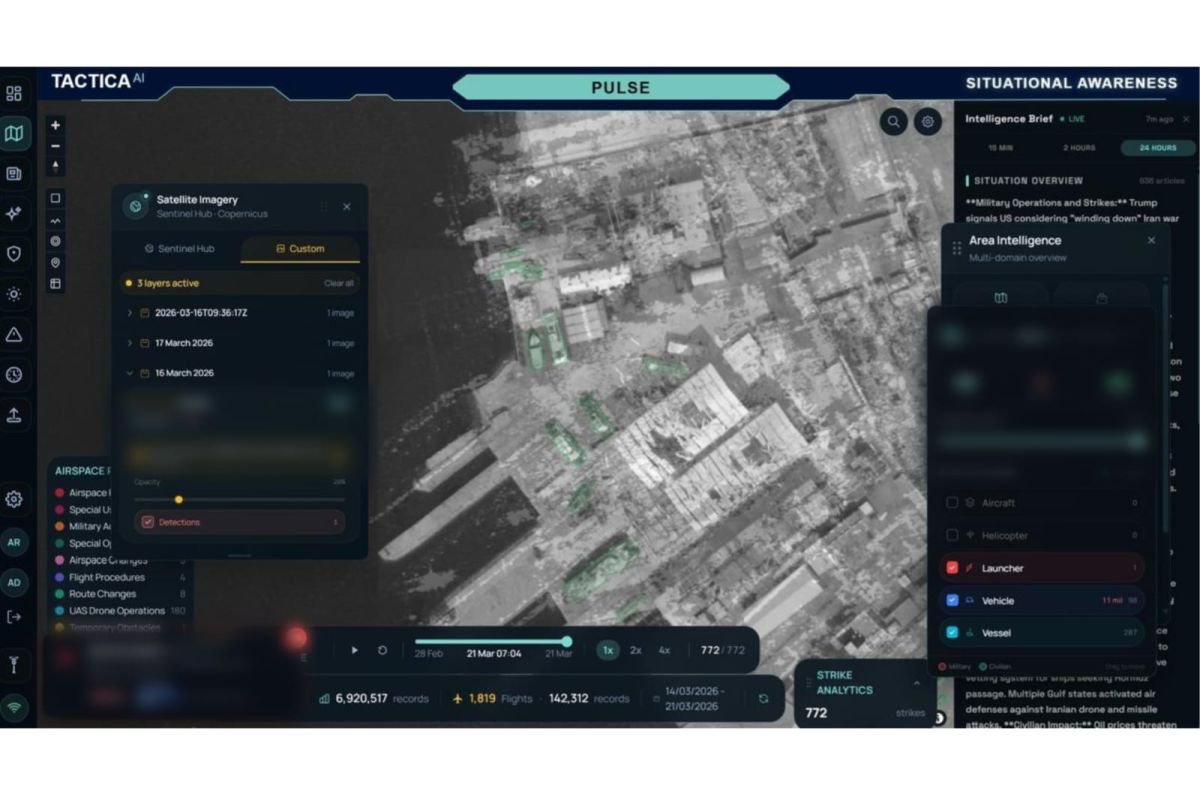
Task: Click the Satellite Imagery drag handle dots
Action: click(323, 206)
